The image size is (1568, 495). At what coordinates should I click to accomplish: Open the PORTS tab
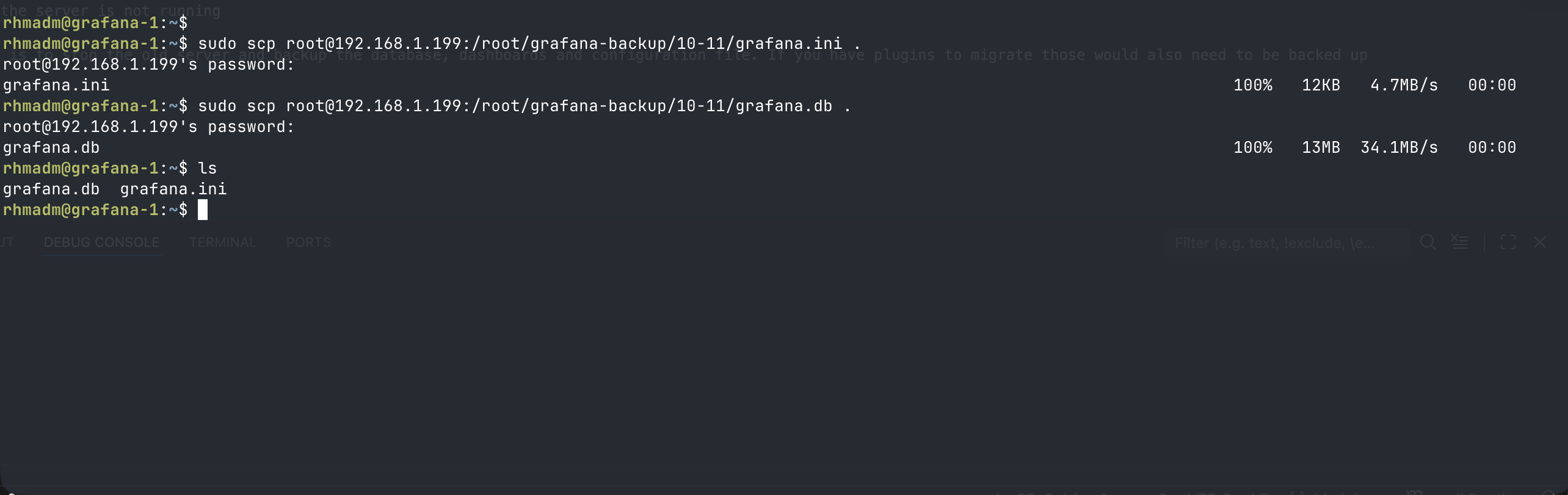[x=308, y=242]
